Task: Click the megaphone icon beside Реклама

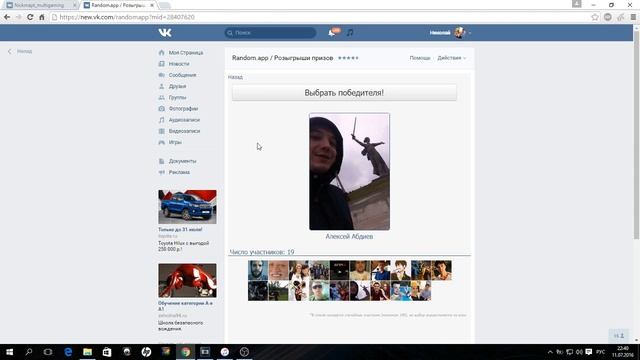Action: click(x=162, y=172)
